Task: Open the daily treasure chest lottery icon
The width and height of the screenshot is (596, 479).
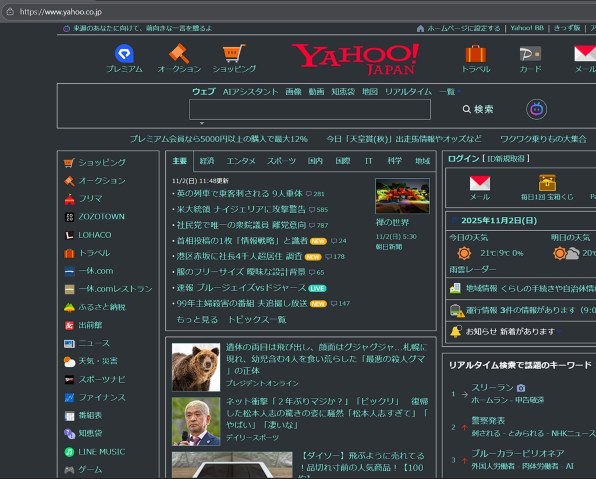Action: click(x=547, y=183)
